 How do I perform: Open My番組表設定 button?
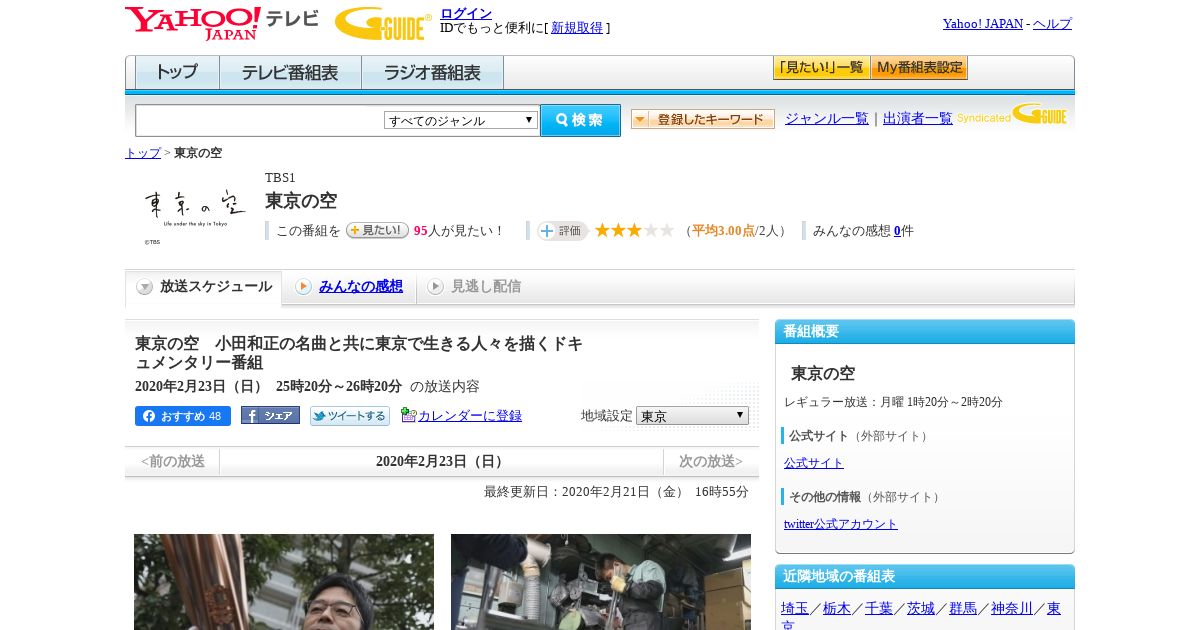tap(919, 68)
